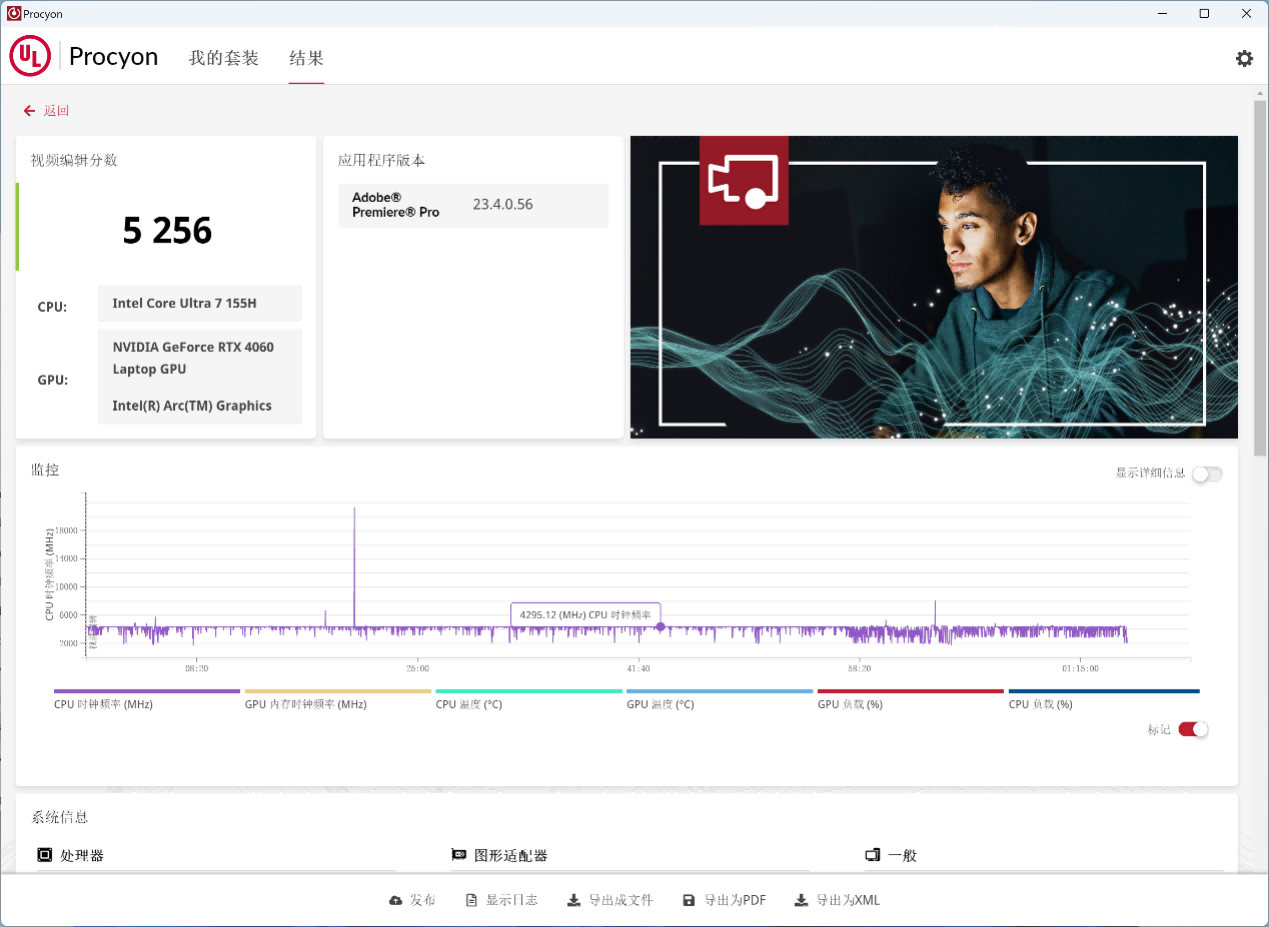Select the 结果 tab
1269x927 pixels.
pyautogui.click(x=306, y=58)
